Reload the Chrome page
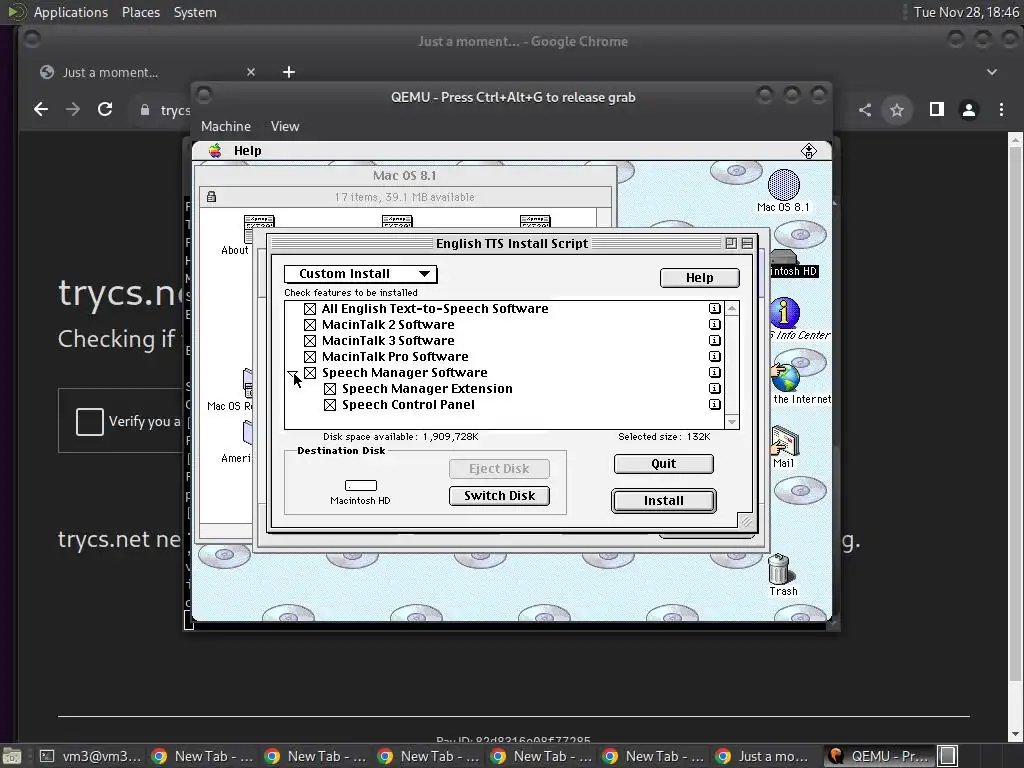This screenshot has width=1024, height=768. 104,110
